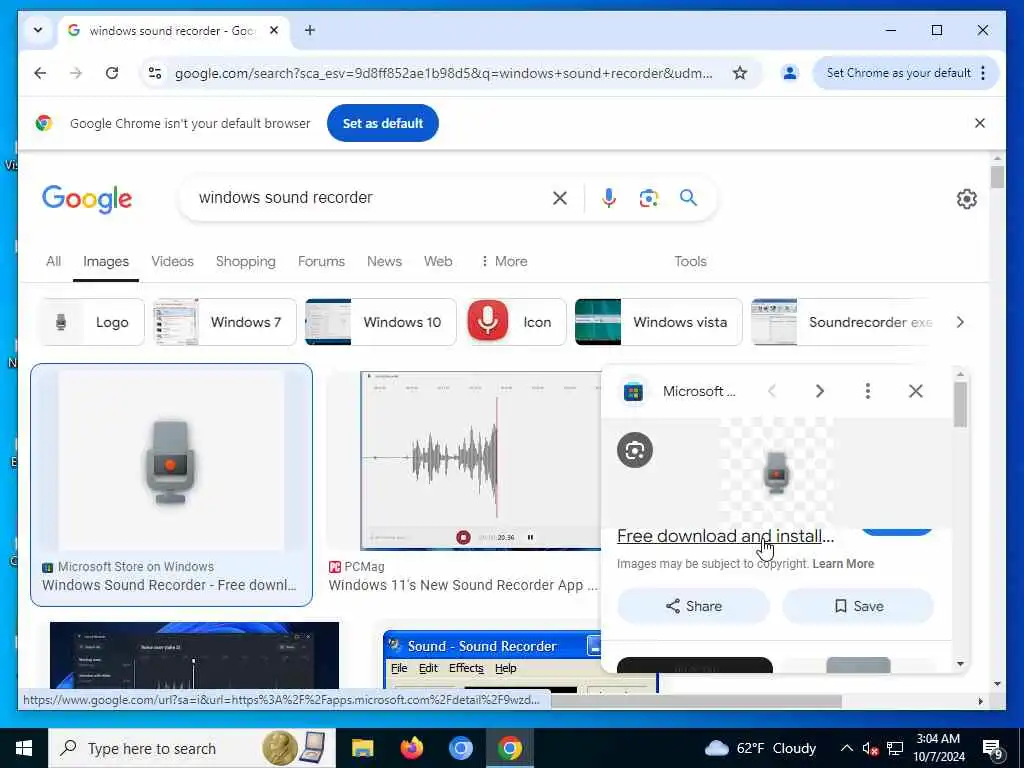This screenshot has height=768, width=1024.
Task: Open site information icon in address bar
Action: point(155,73)
